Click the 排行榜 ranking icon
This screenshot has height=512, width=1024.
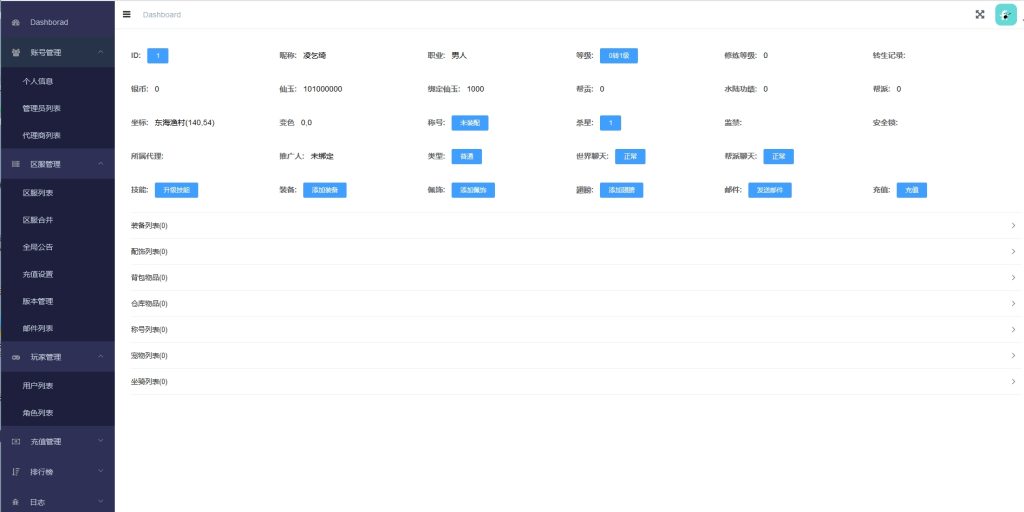(x=15, y=470)
